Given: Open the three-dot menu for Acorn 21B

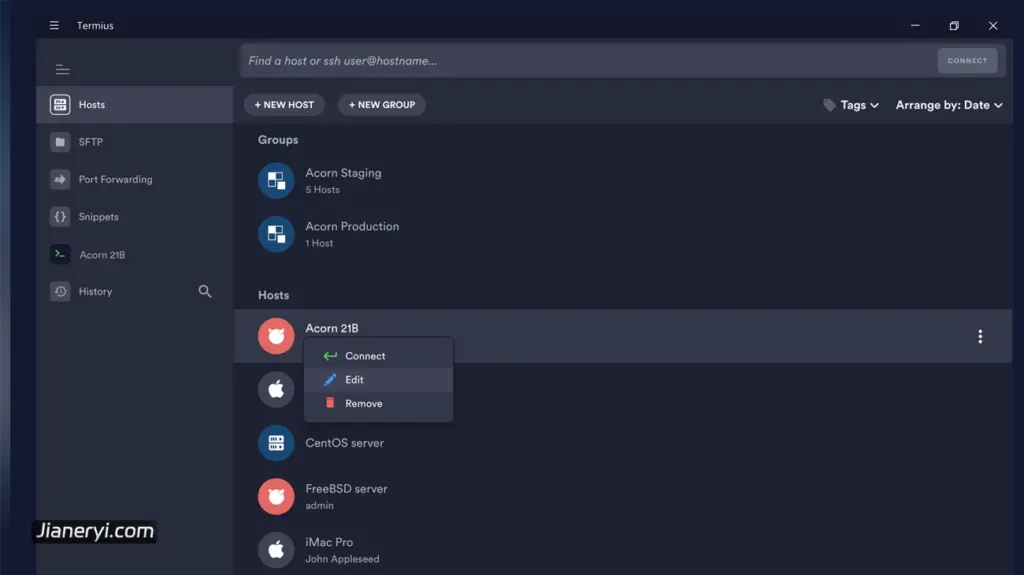Looking at the screenshot, I should (980, 337).
